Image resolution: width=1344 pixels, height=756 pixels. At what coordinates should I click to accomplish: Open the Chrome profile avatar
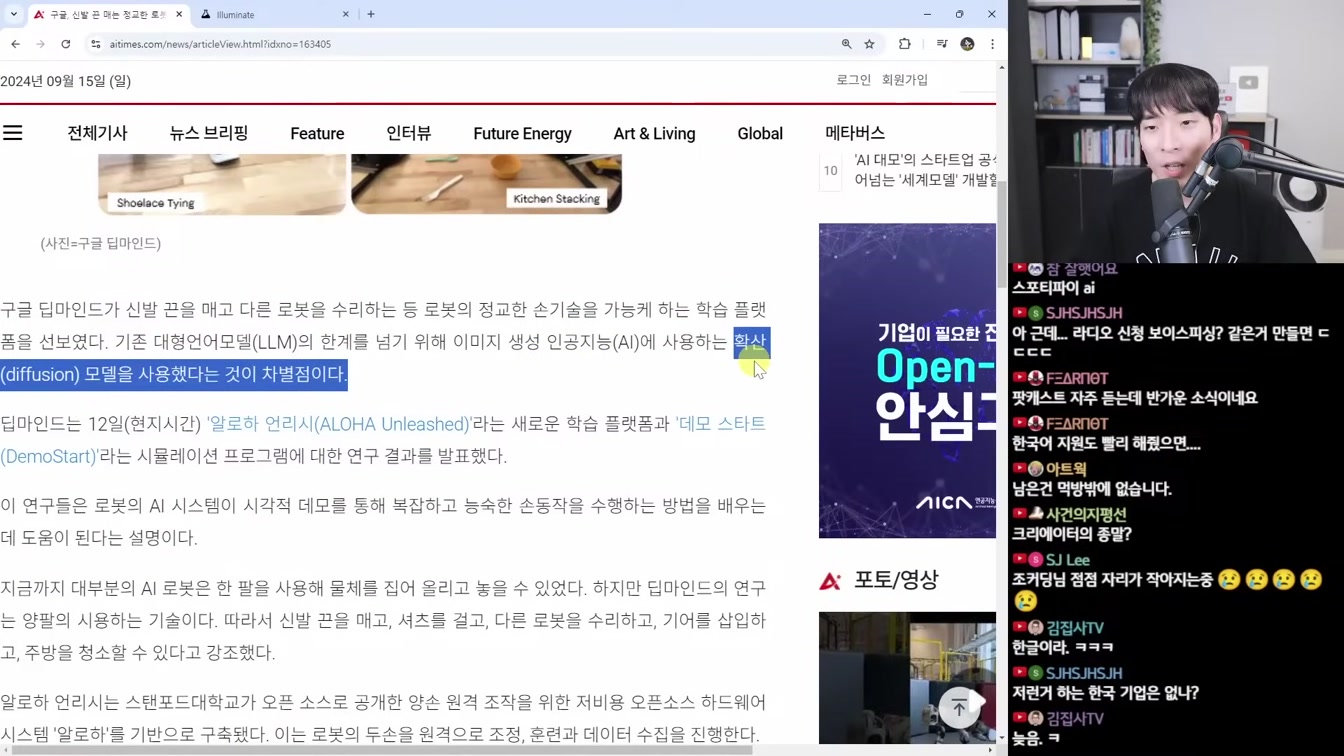967,44
